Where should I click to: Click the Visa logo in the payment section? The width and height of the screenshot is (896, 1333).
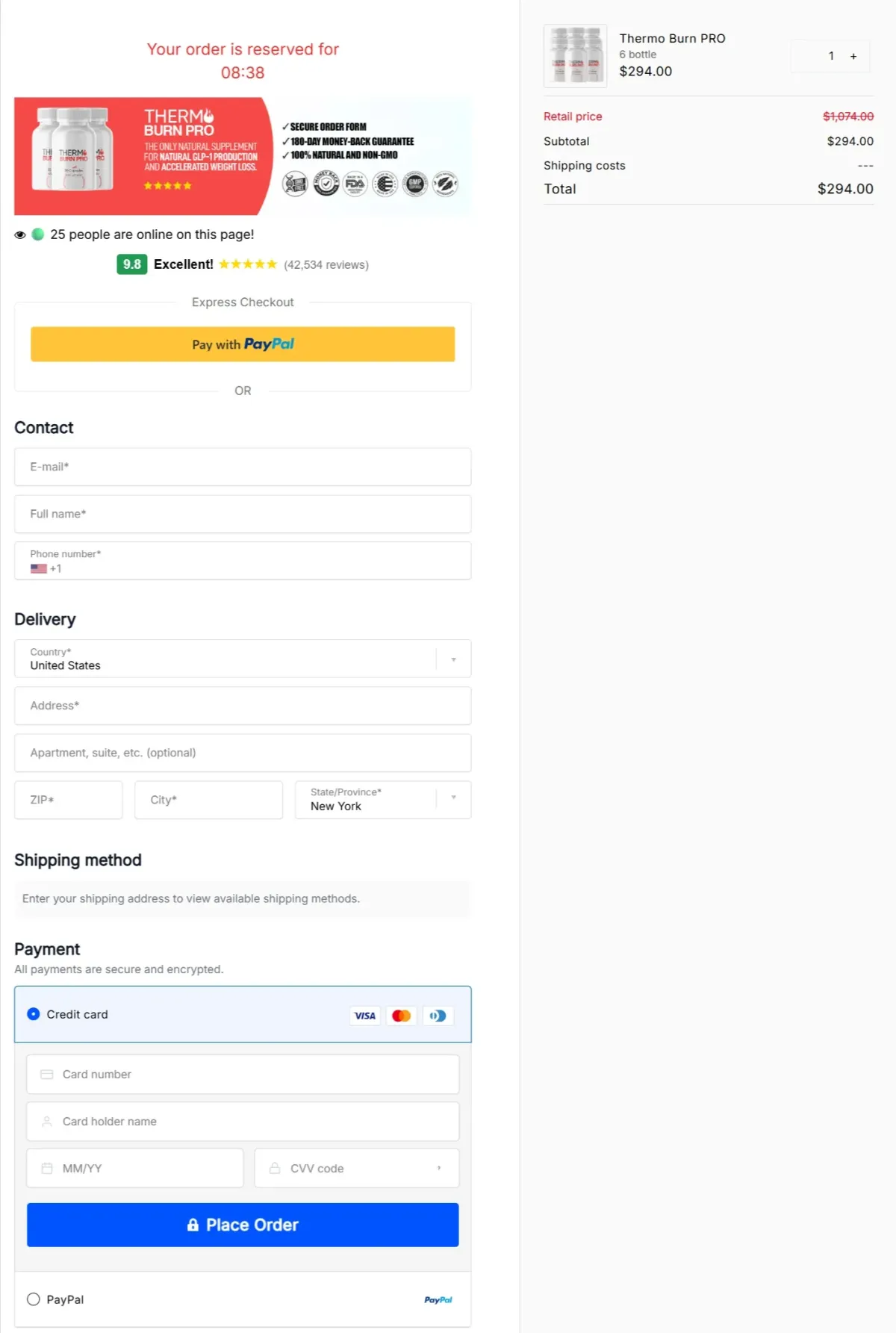[364, 1015]
